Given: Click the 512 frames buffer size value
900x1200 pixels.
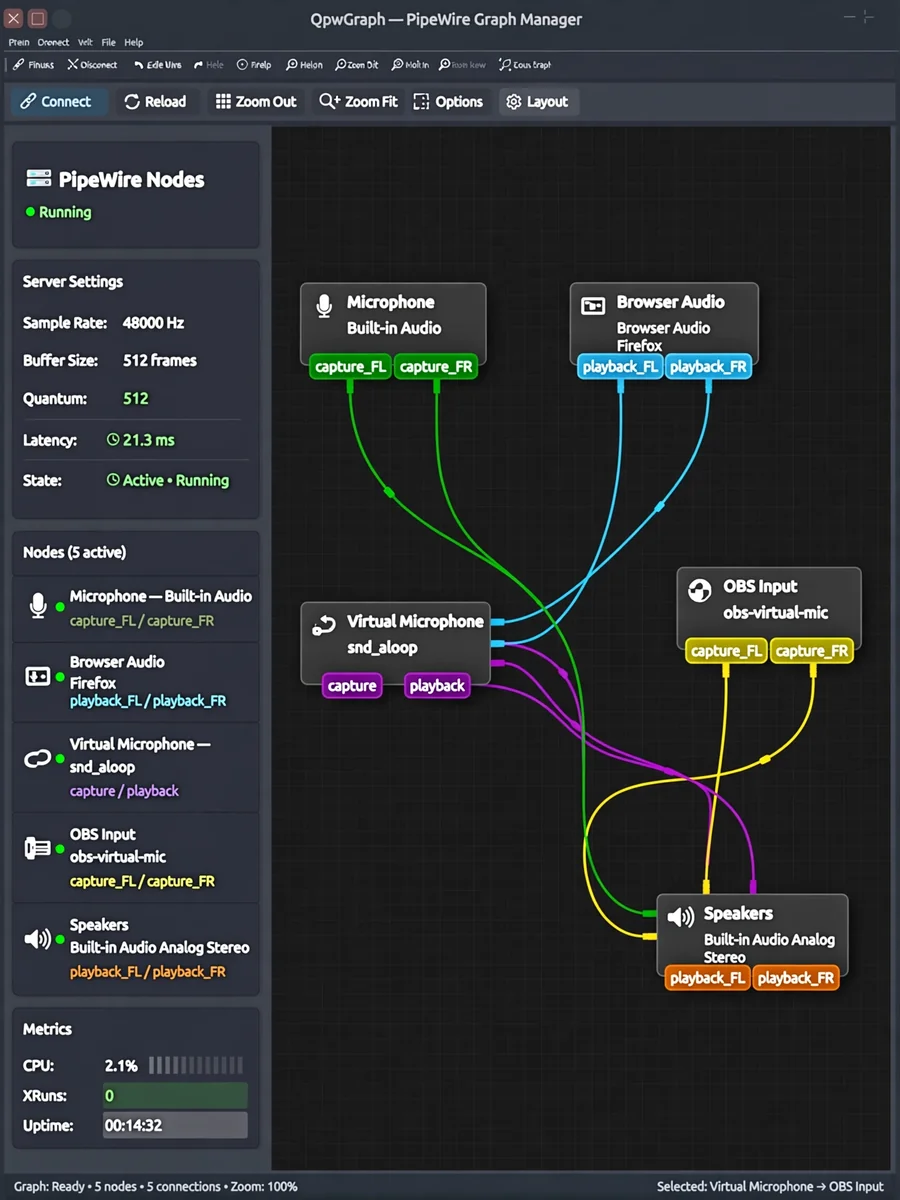Looking at the screenshot, I should click(160, 360).
